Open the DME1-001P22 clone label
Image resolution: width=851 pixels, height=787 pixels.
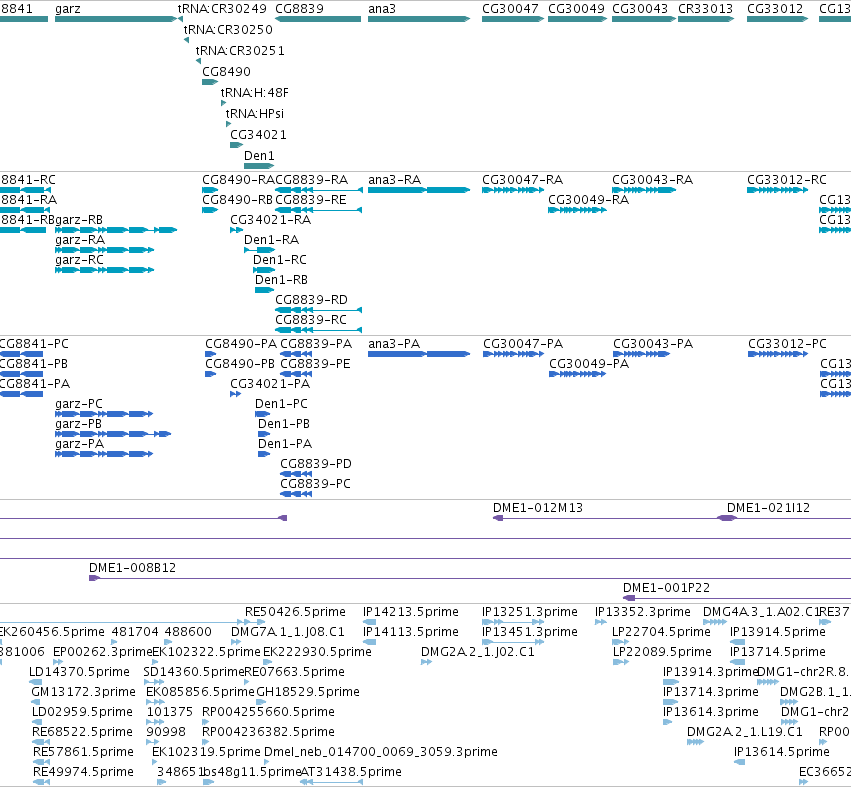(x=666, y=588)
